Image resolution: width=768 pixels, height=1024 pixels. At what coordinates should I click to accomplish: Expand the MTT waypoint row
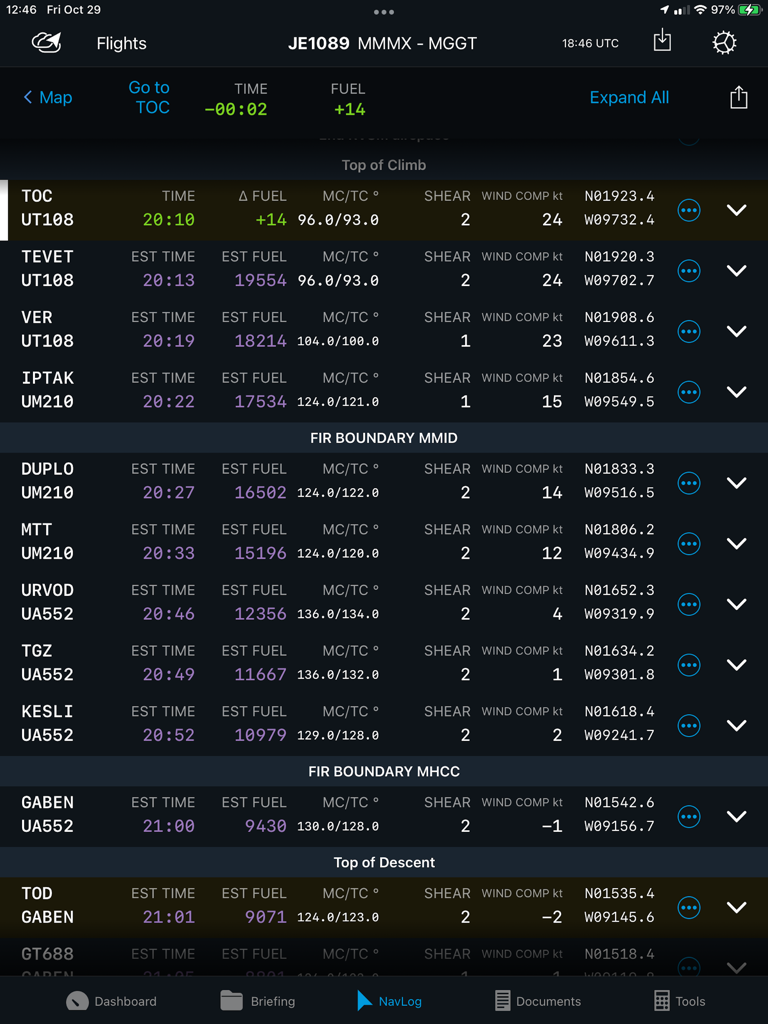(x=737, y=543)
